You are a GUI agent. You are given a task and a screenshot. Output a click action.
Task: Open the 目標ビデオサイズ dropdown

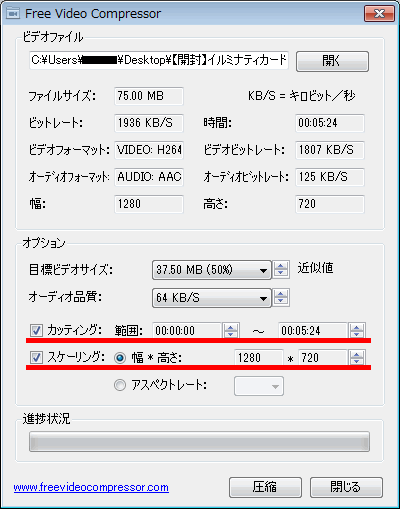click(x=212, y=270)
